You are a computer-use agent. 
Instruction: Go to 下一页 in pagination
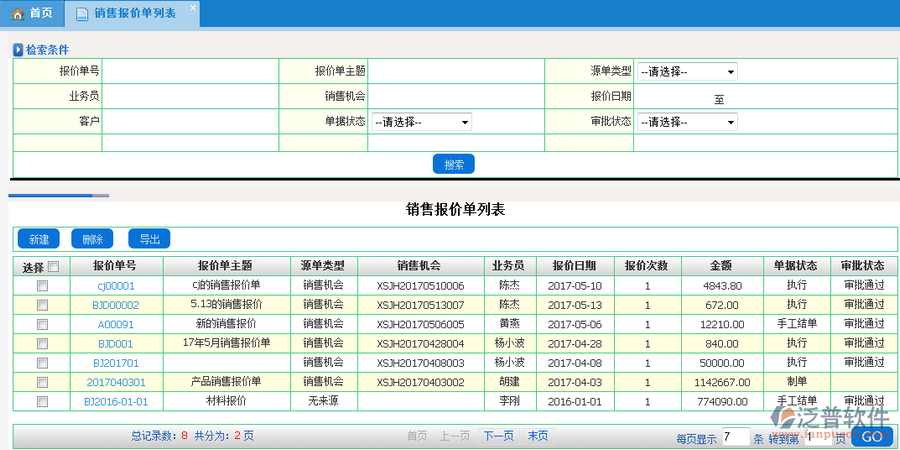pos(498,436)
